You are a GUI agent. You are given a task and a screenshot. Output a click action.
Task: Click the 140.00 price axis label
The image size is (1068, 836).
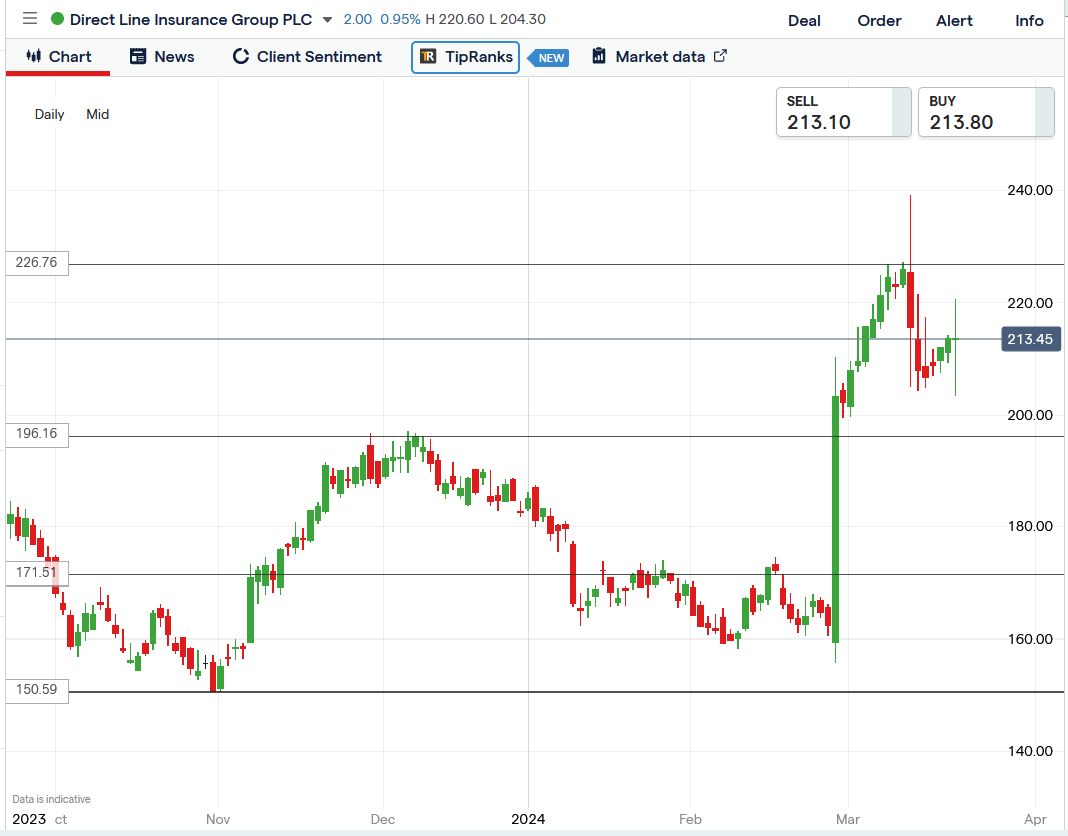tap(1030, 752)
